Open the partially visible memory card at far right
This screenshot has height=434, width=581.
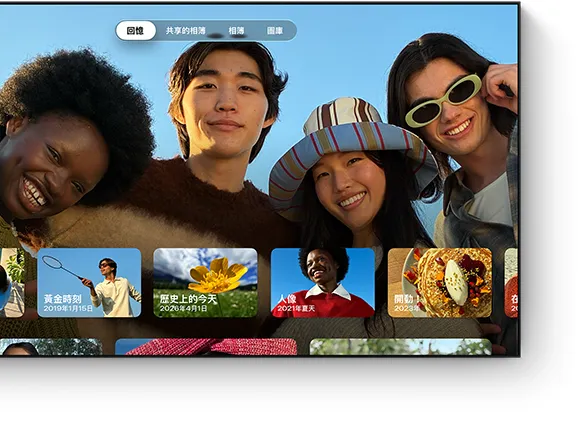pyautogui.click(x=511, y=283)
